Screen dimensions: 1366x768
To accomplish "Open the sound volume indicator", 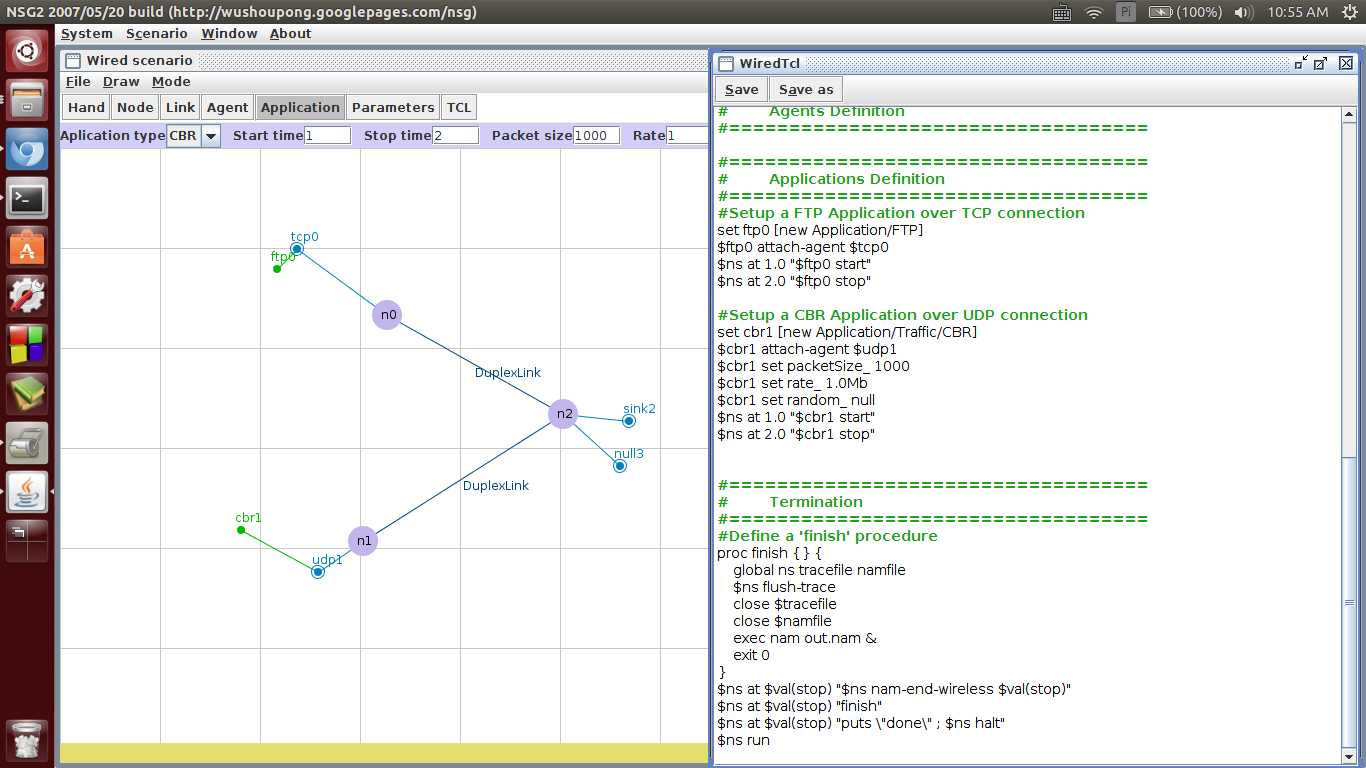I will [1244, 12].
